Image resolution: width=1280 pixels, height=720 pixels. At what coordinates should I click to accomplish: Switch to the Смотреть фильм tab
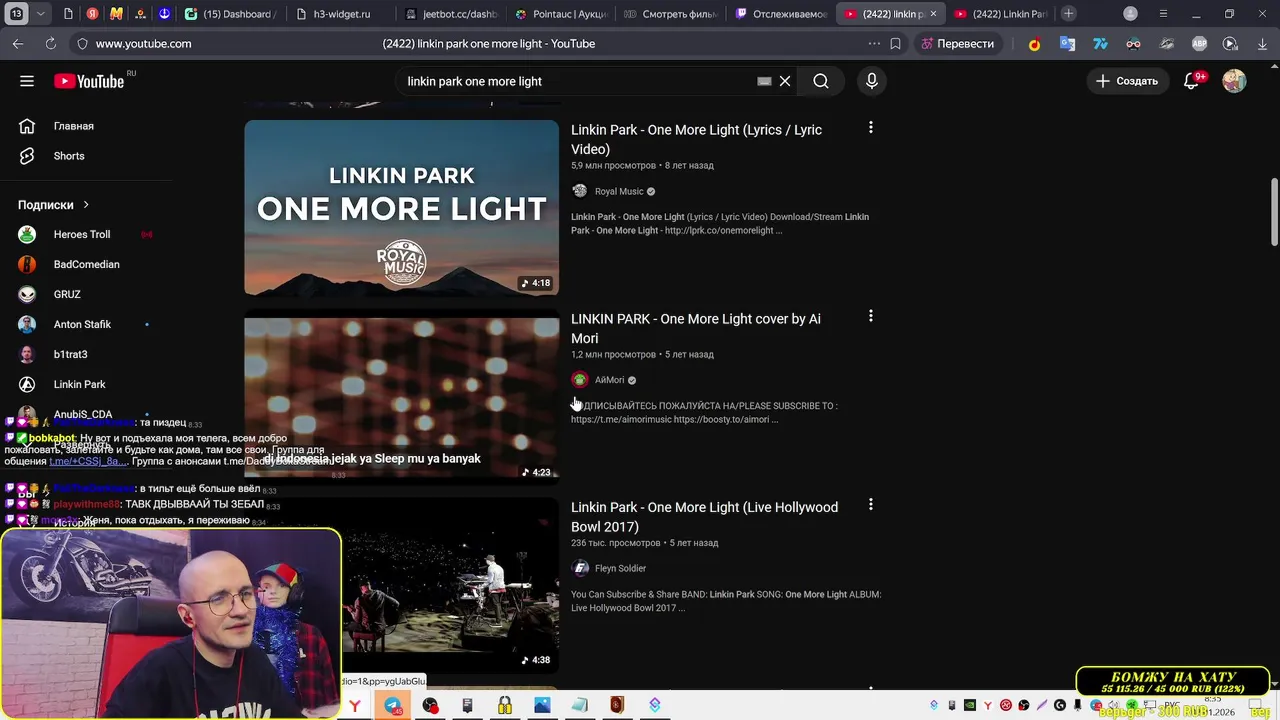670,14
